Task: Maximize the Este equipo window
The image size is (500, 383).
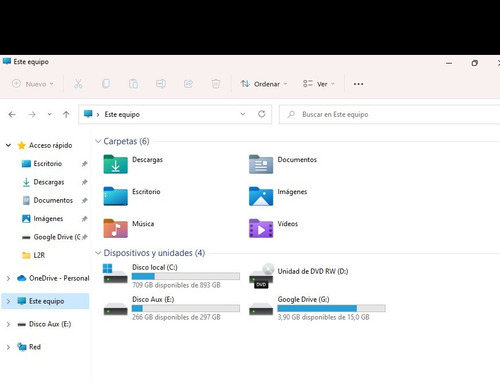Action: 475,63
